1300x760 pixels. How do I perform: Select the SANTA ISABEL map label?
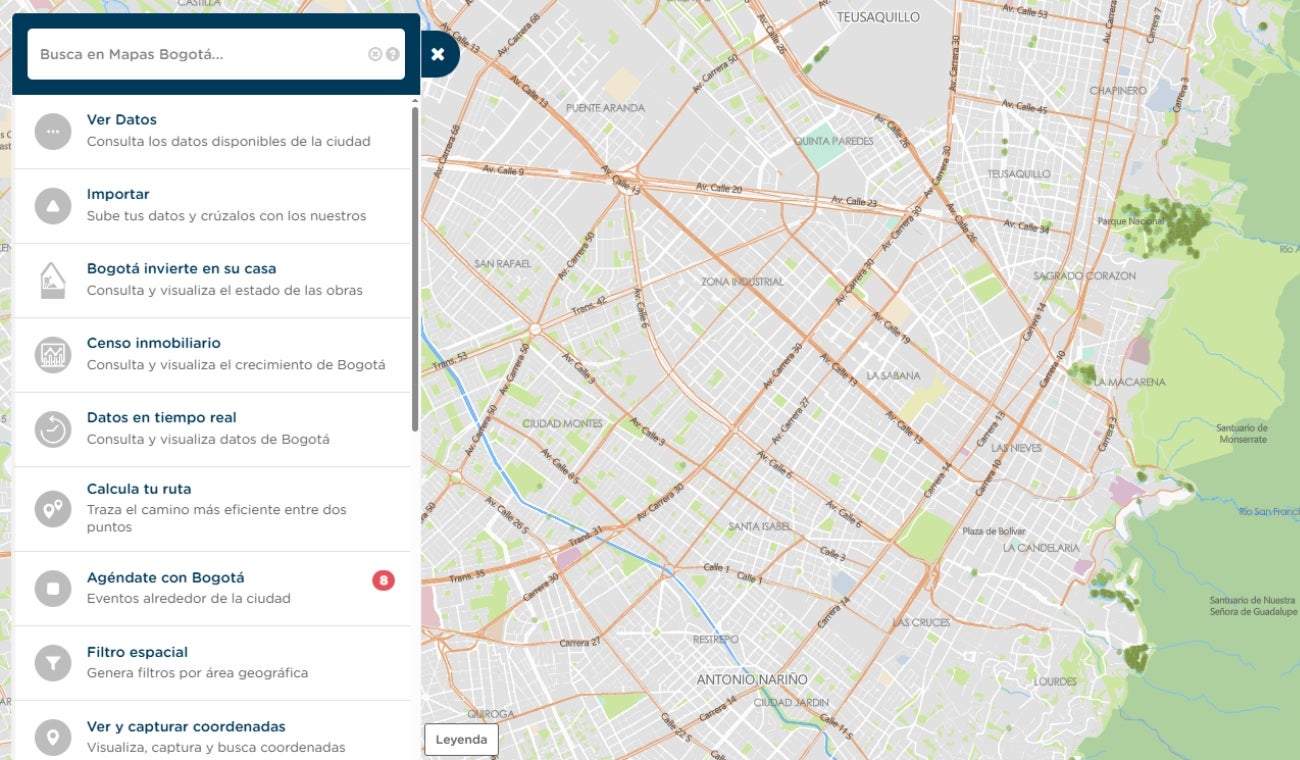[x=760, y=526]
